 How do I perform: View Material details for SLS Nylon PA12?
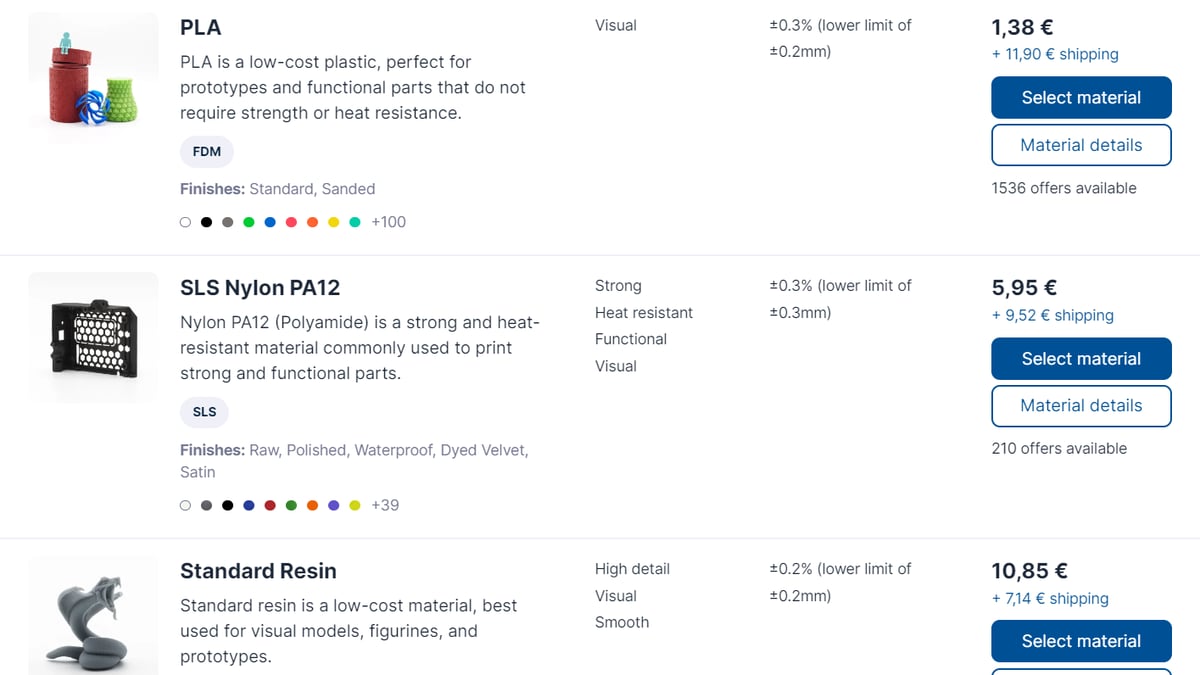(x=1081, y=406)
